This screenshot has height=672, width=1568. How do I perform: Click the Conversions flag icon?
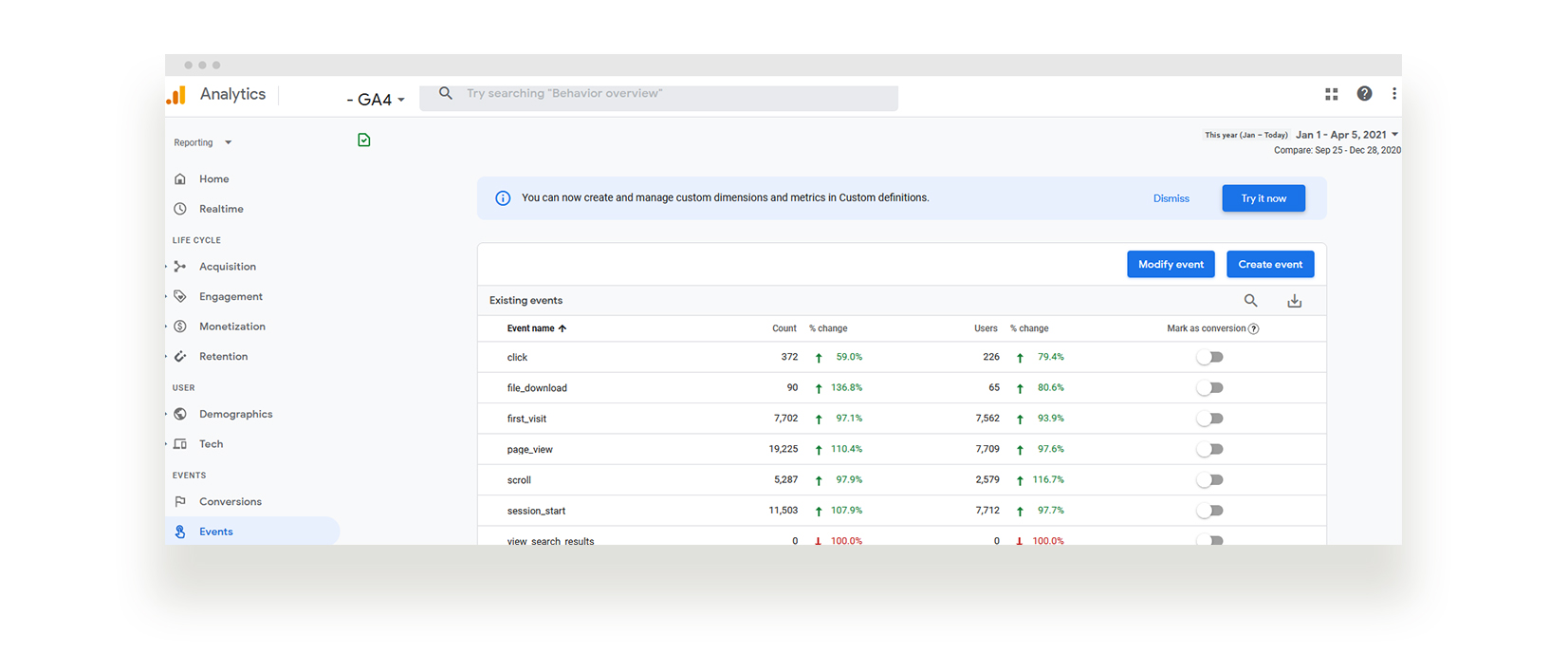pos(180,501)
